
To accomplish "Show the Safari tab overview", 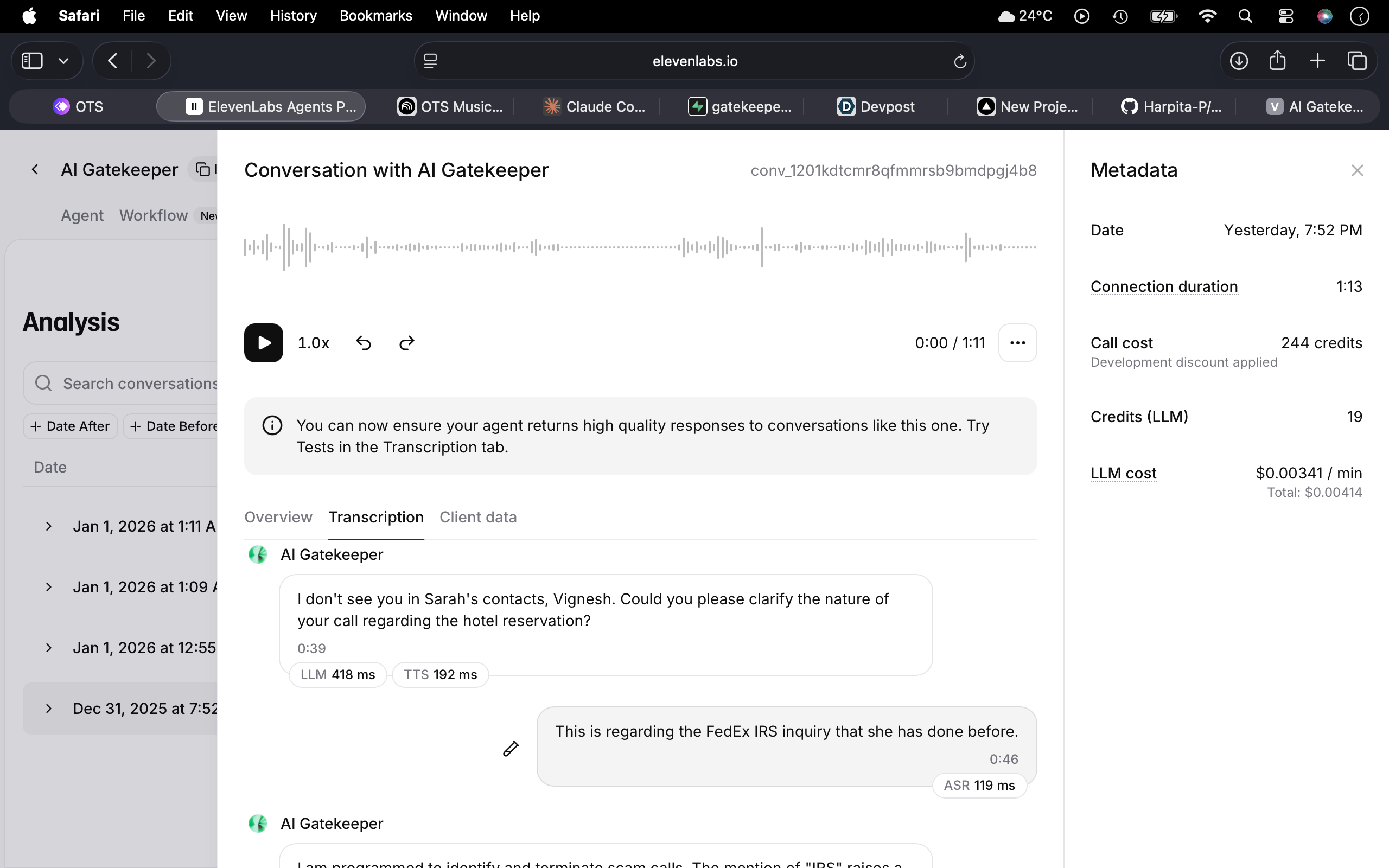I will click(x=1357, y=61).
